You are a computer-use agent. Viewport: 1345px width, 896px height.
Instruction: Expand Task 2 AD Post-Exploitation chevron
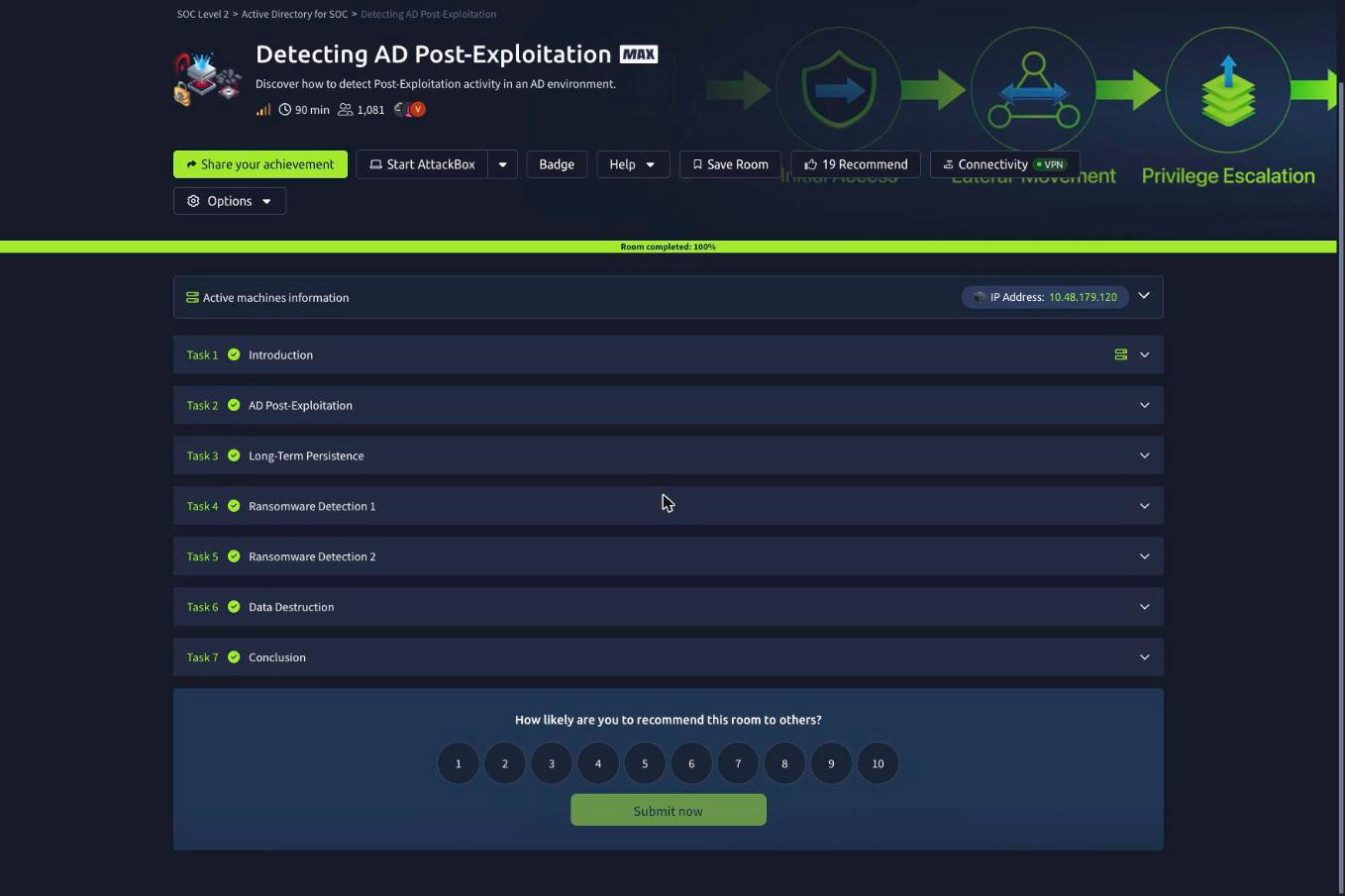[x=1145, y=405]
